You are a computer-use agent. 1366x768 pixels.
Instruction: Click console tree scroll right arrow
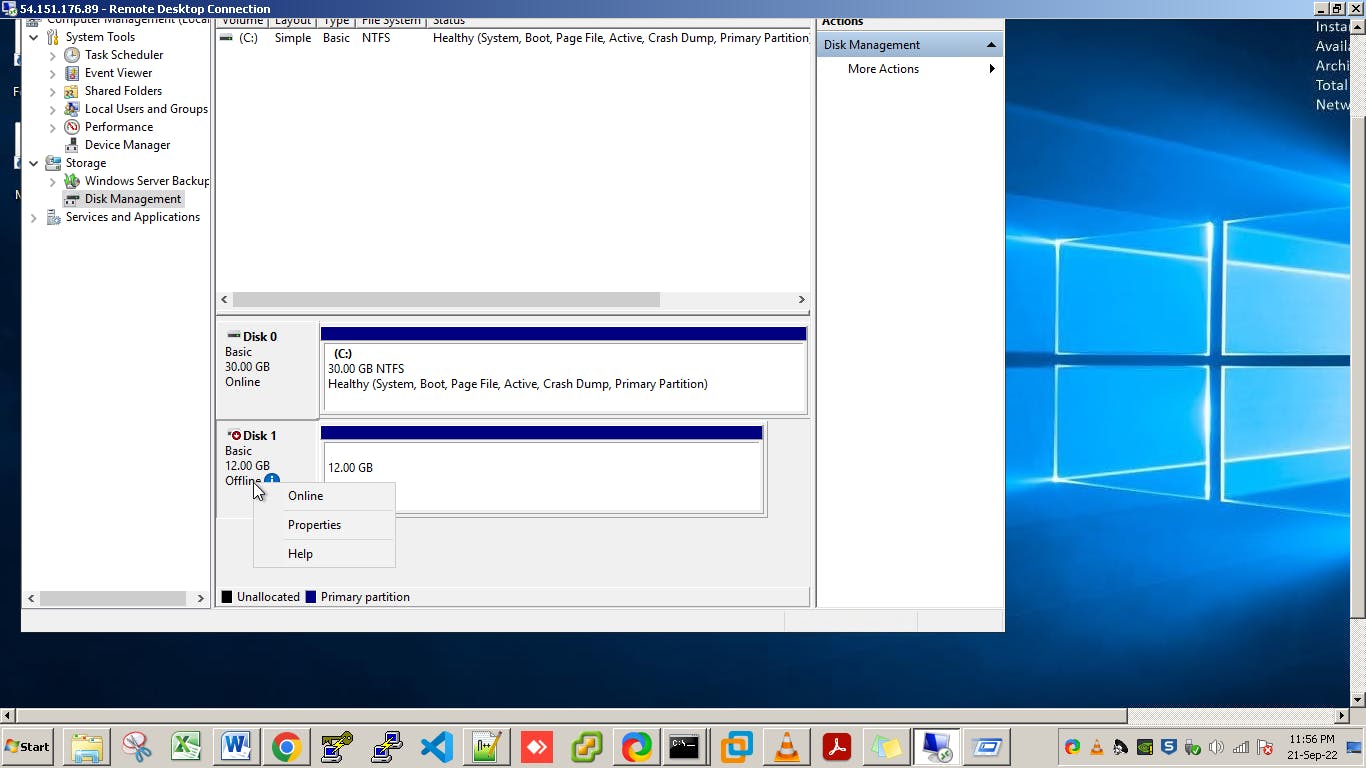(200, 598)
